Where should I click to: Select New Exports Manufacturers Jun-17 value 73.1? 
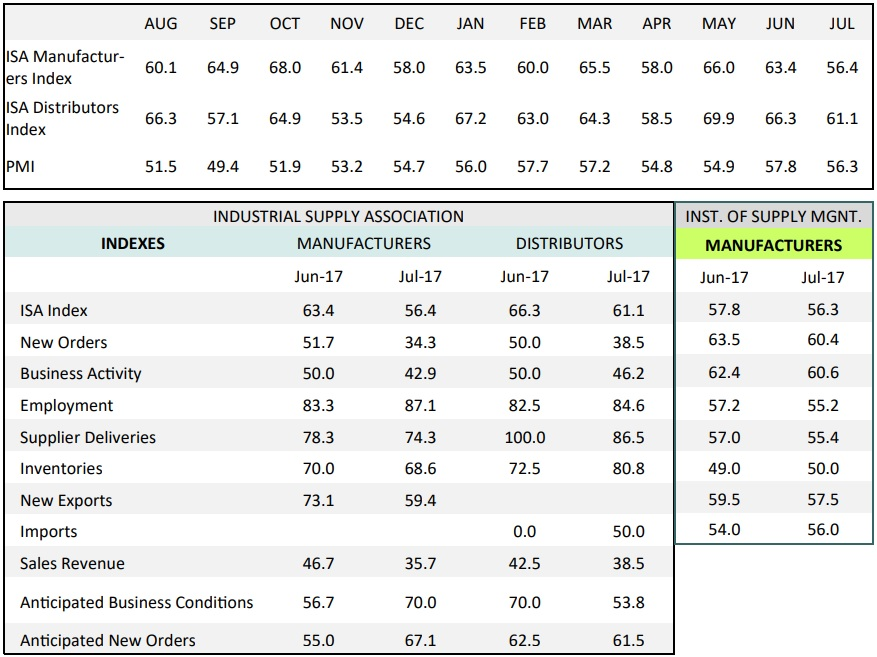point(318,500)
